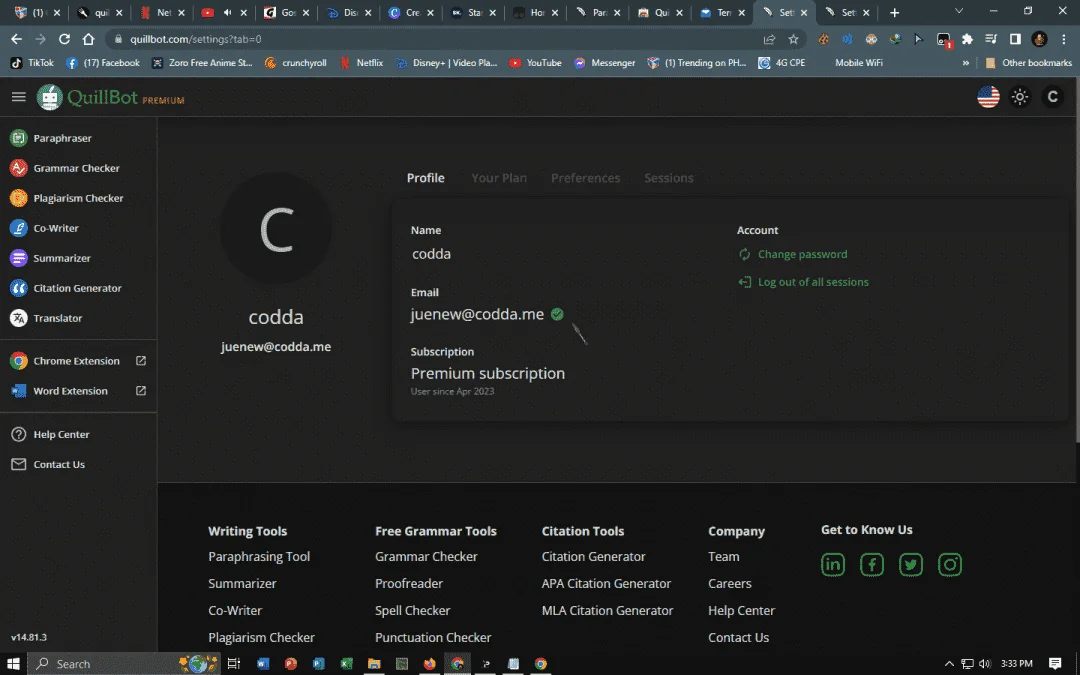
Task: Open the Plagiarism Checker sidebar icon
Action: pos(19,198)
